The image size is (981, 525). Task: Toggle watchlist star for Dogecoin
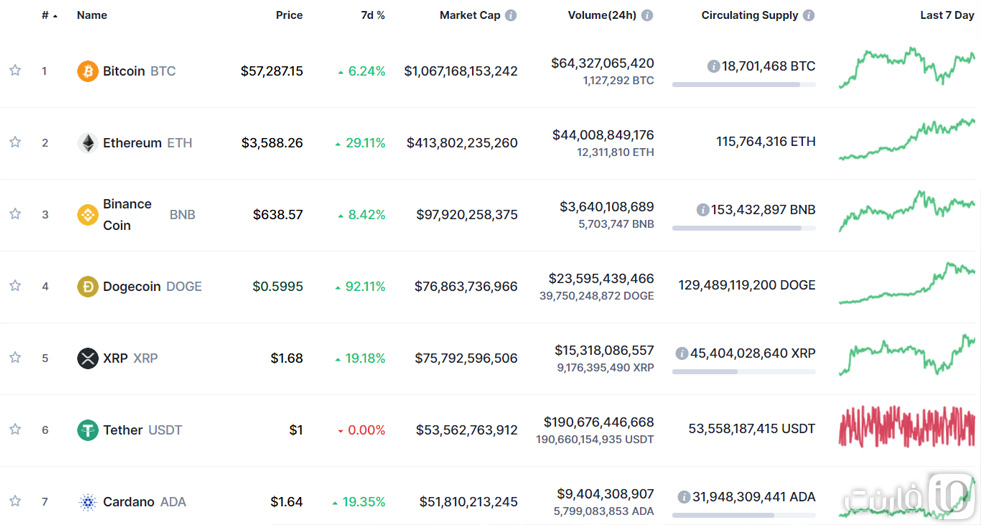(15, 286)
